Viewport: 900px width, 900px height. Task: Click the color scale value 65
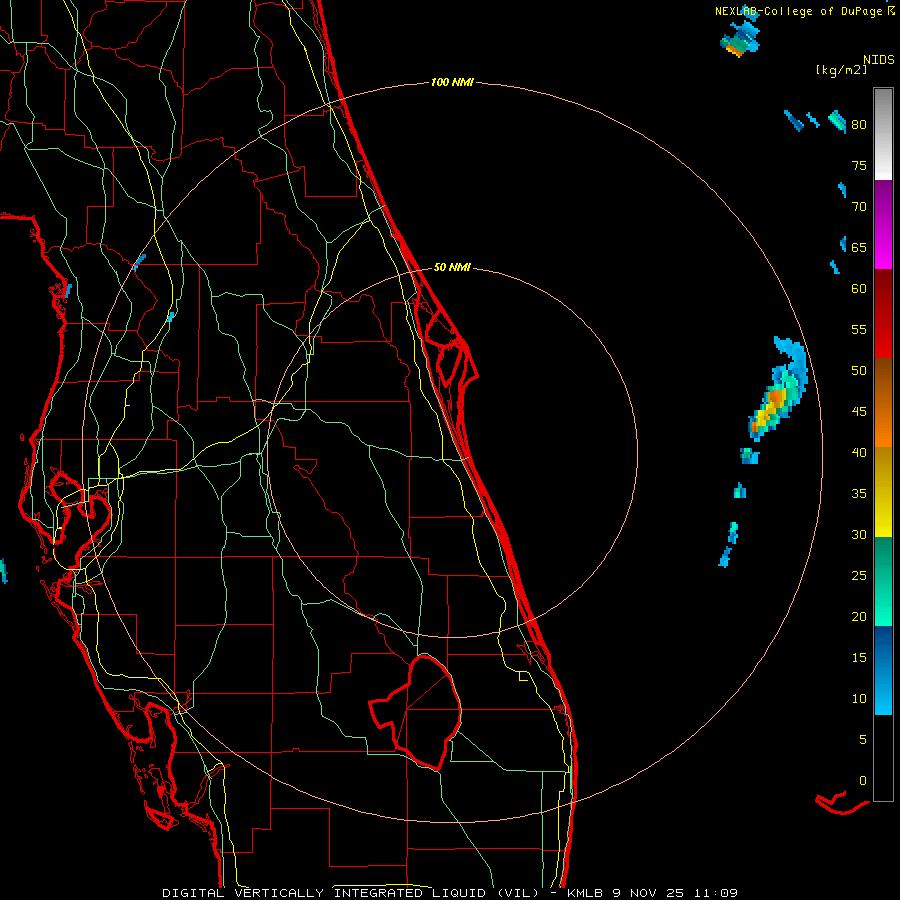pos(859,247)
